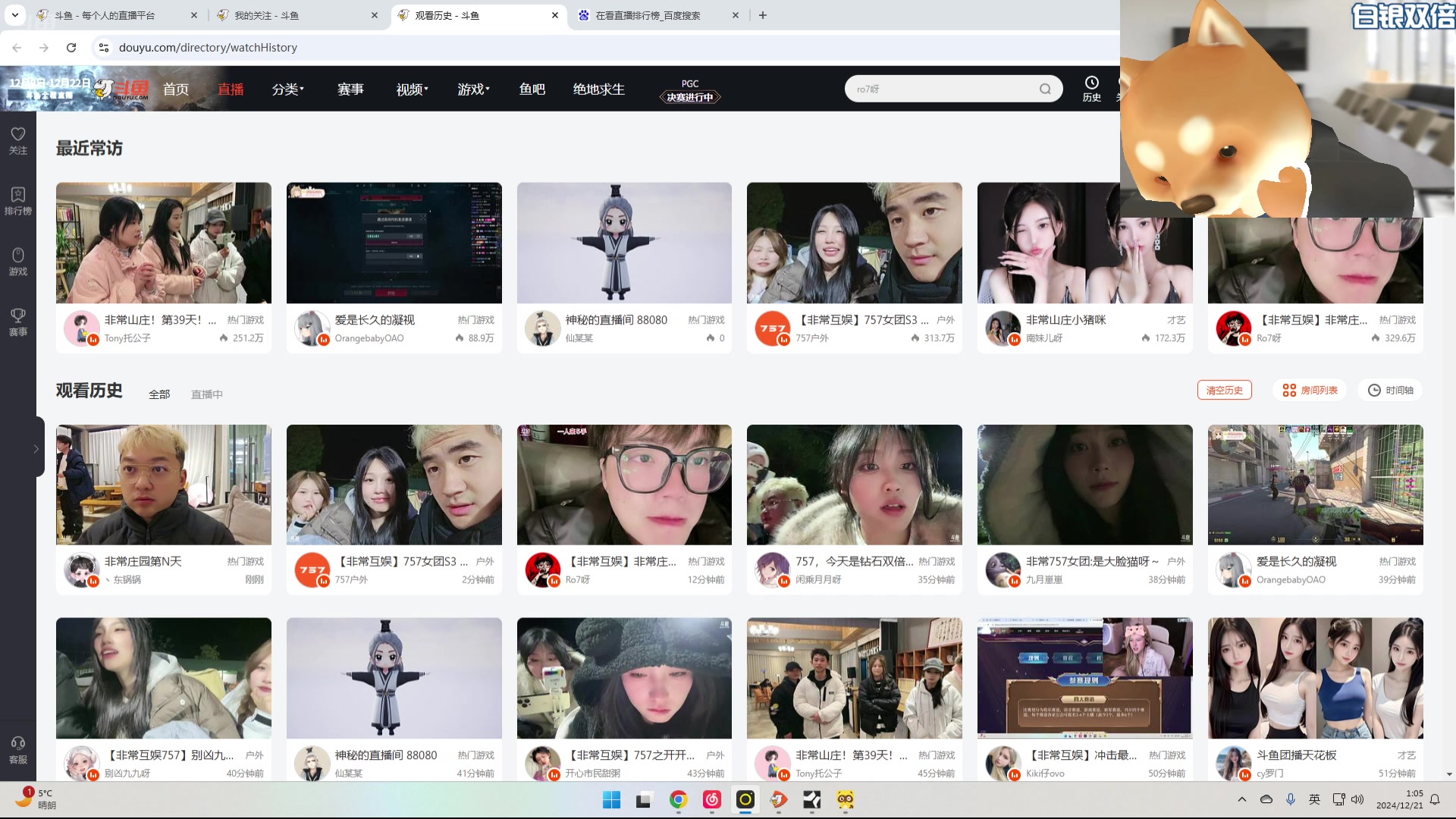Expand the 分类 dropdown menu
Viewport: 1456px width, 819px height.
(288, 89)
